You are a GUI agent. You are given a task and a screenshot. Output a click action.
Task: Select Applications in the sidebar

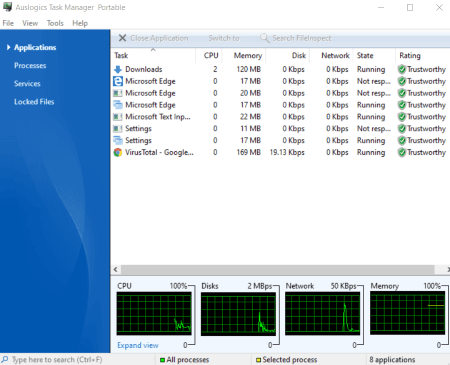click(35, 47)
